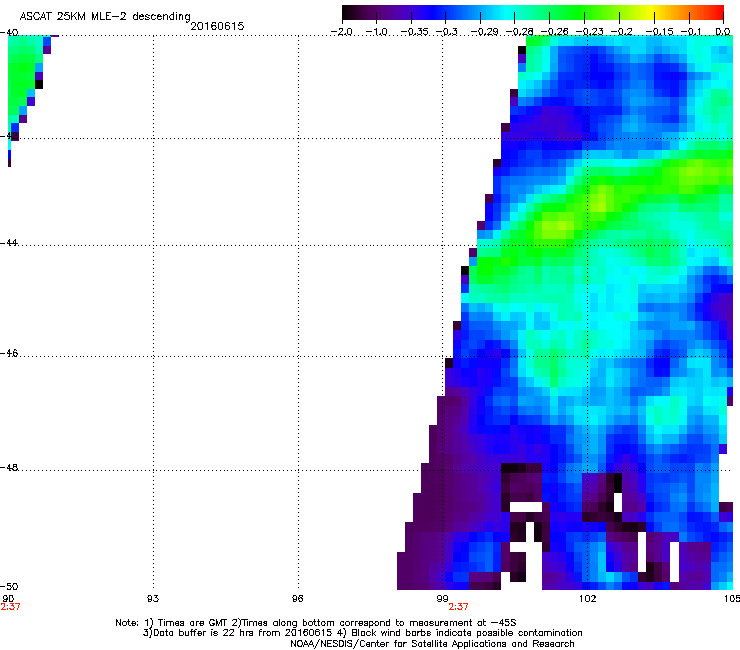
Task: Click the longitude label '105'
Action: (x=732, y=599)
